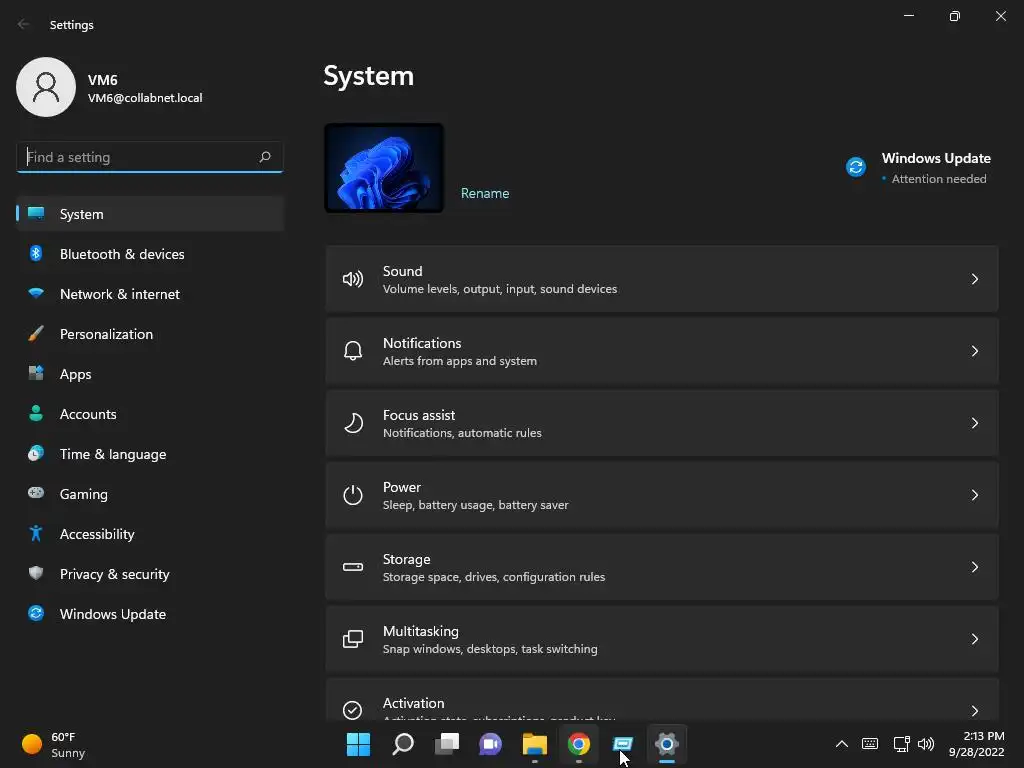This screenshot has width=1024, height=768.
Task: Go to Bluetooth & devices section
Action: click(x=150, y=254)
